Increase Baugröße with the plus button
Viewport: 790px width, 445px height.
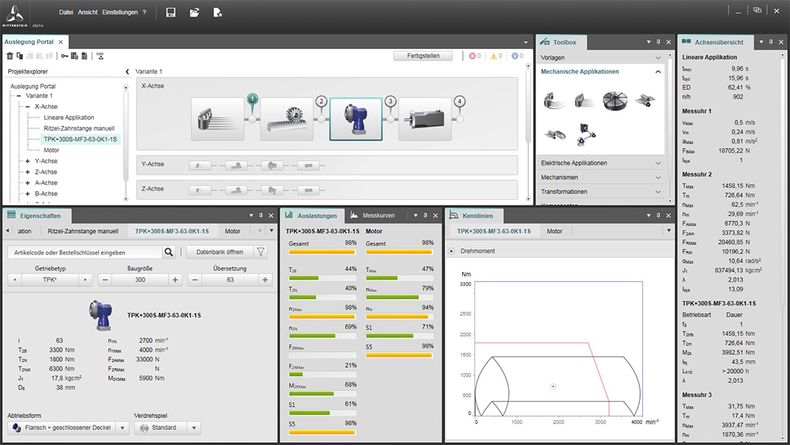[x=175, y=281]
